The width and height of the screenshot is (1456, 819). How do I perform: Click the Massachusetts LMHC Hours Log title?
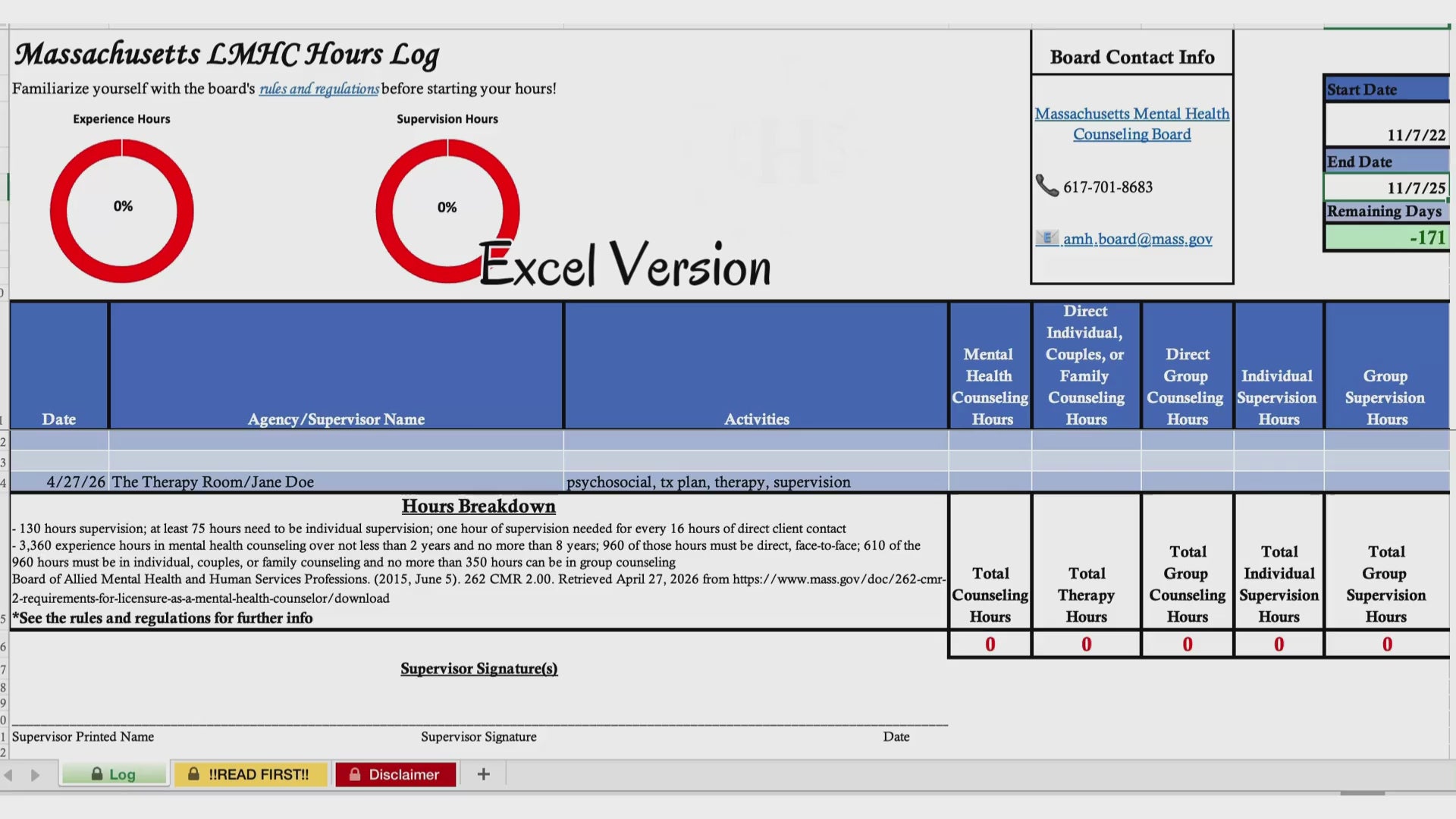tap(227, 54)
